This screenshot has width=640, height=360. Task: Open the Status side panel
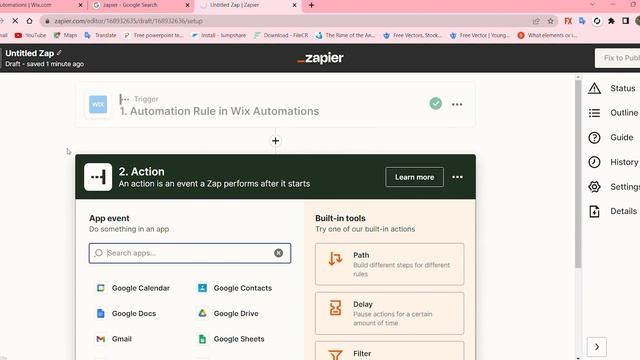[612, 88]
